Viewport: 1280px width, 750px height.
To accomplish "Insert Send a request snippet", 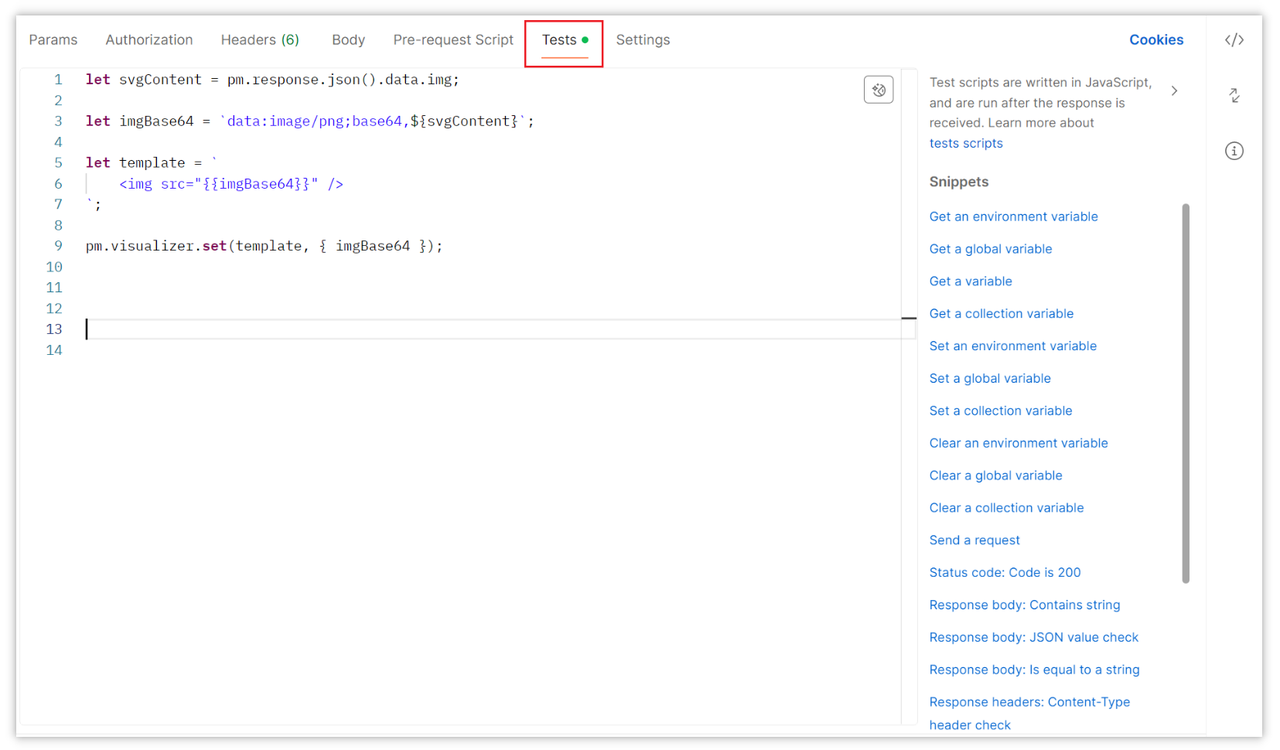I will click(974, 540).
